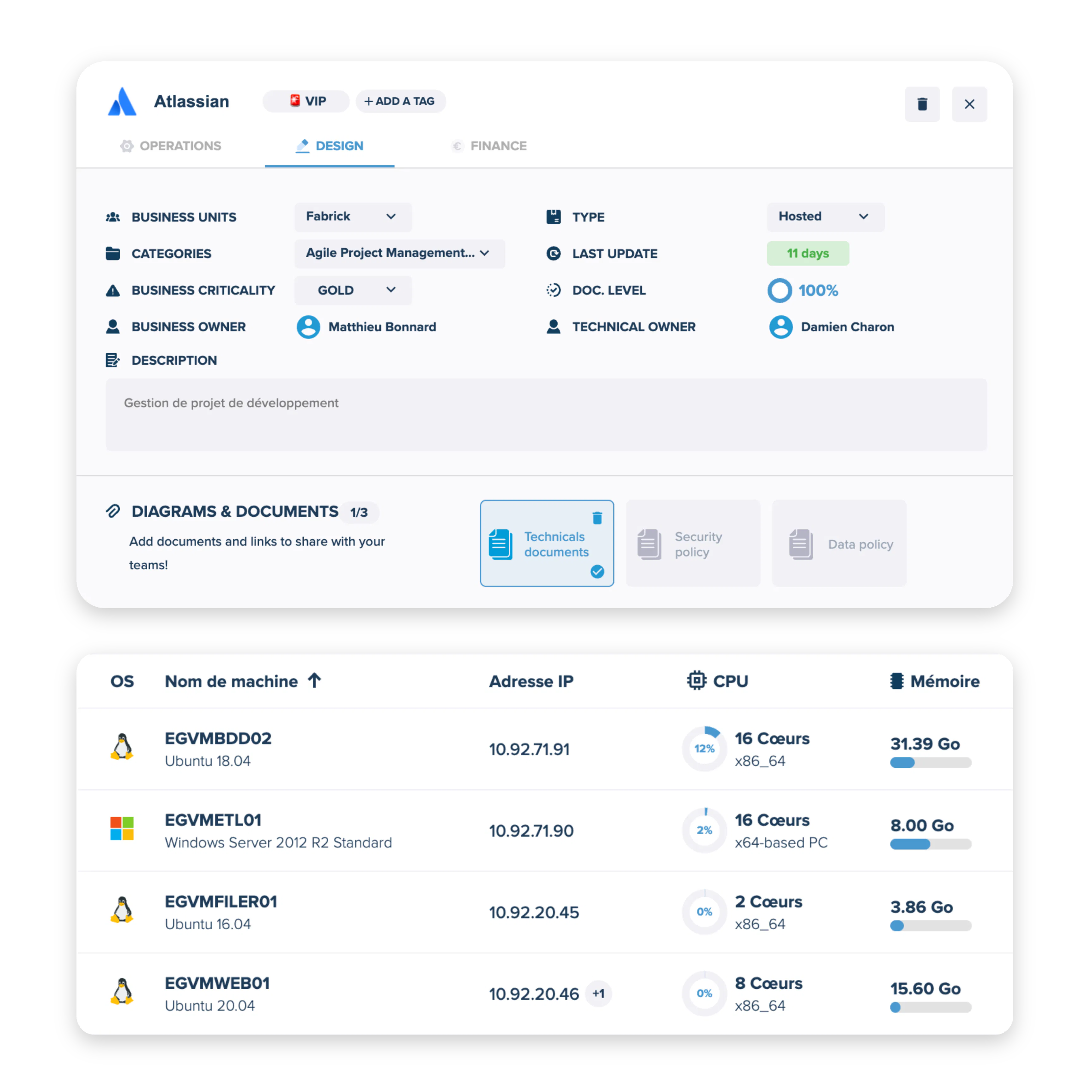The image size is (1092, 1092).
Task: Expand the Agile Project Management categories dropdown
Action: click(x=400, y=253)
